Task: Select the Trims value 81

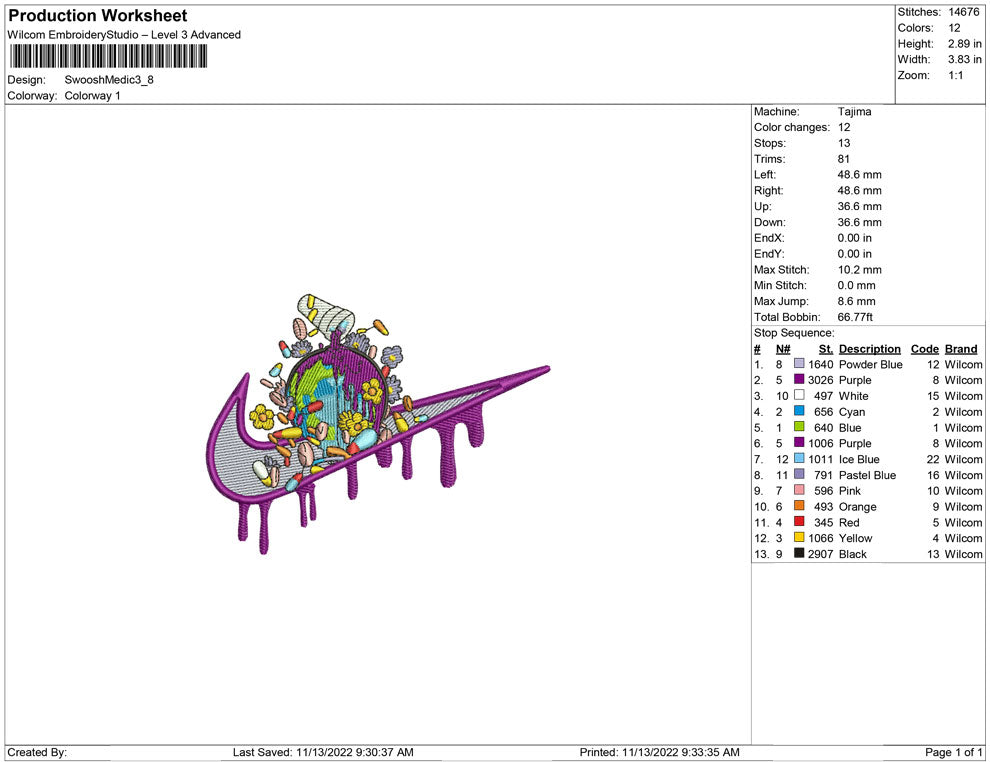Action: coord(844,158)
